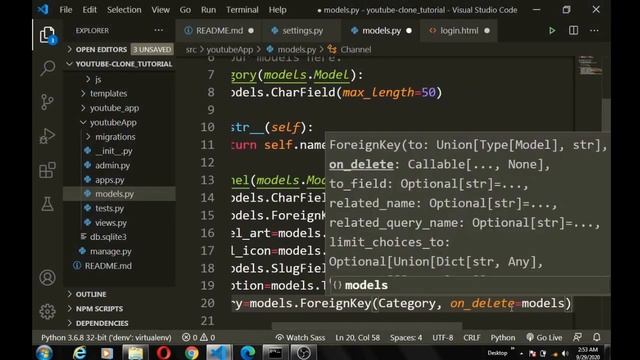Image resolution: width=640 pixels, height=360 pixels.
Task: Open Explorer panel more actions ellipsis
Action: tap(158, 30)
